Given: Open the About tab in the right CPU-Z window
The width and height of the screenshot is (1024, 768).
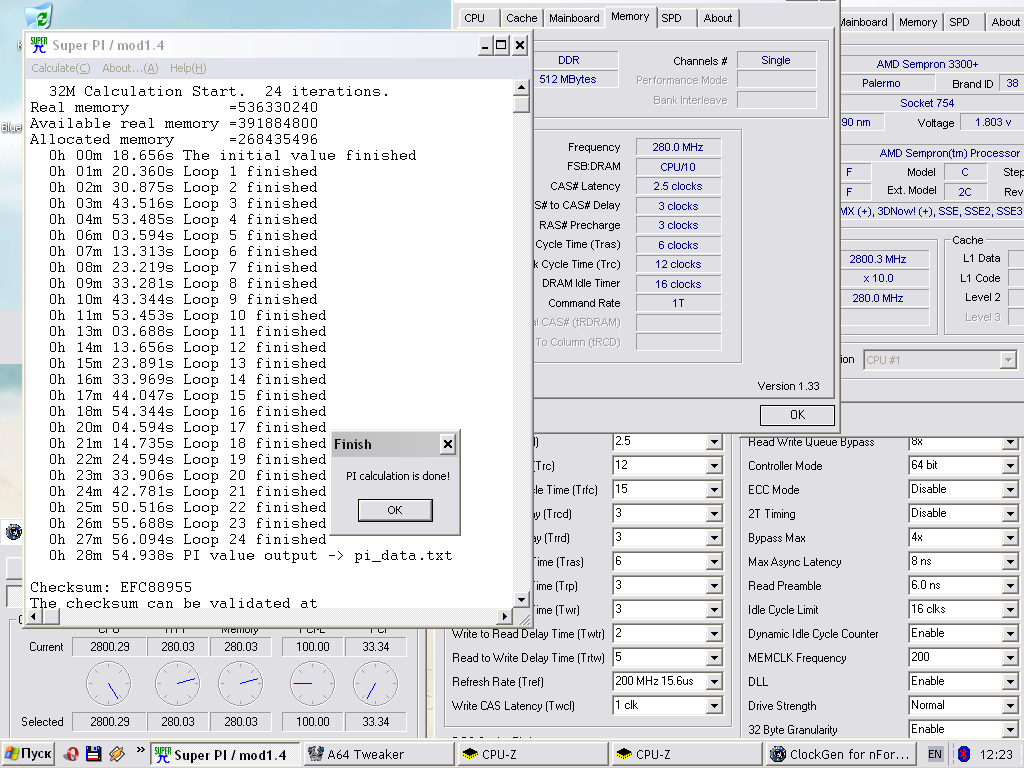Looking at the screenshot, I should 1005,22.
